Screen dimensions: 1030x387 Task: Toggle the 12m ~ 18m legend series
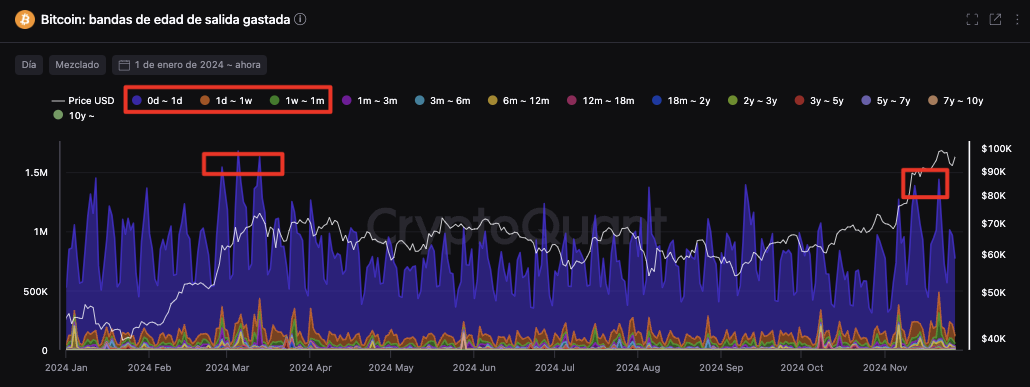(x=600, y=101)
